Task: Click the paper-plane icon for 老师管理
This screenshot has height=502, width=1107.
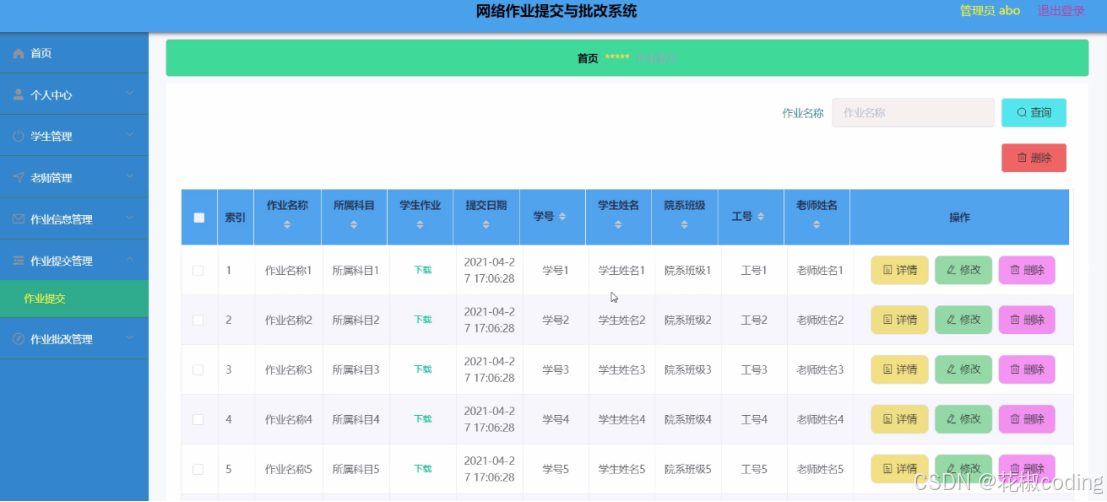Action: (19, 177)
